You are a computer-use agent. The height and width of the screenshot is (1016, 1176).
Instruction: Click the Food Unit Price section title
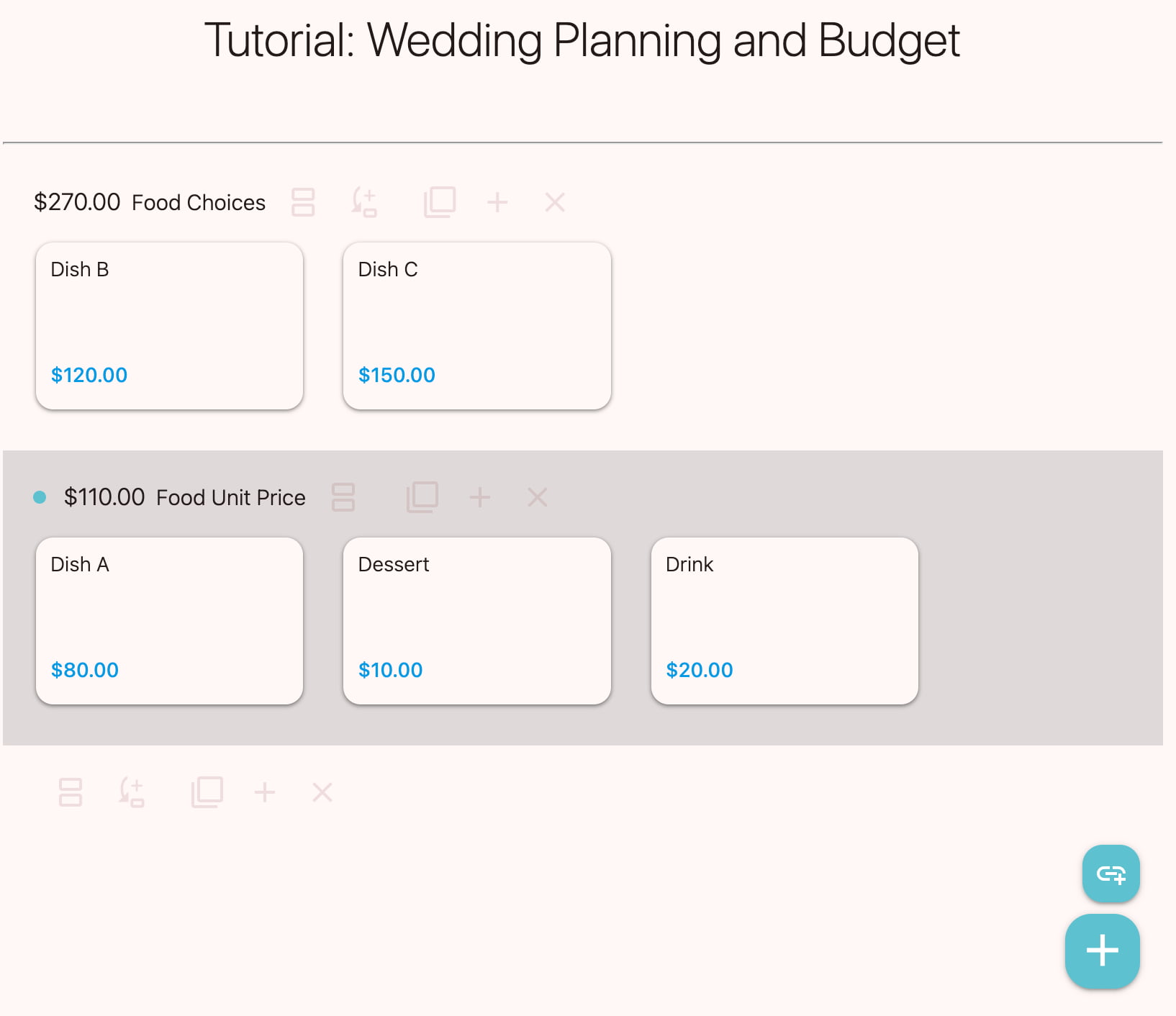click(230, 498)
